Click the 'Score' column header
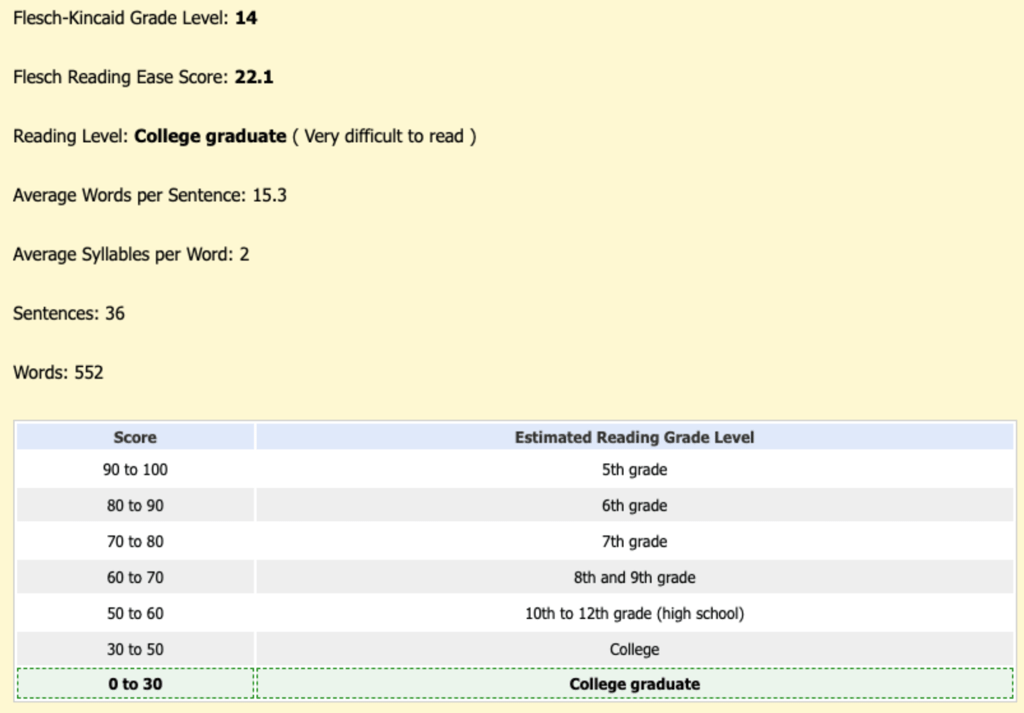 click(135, 437)
